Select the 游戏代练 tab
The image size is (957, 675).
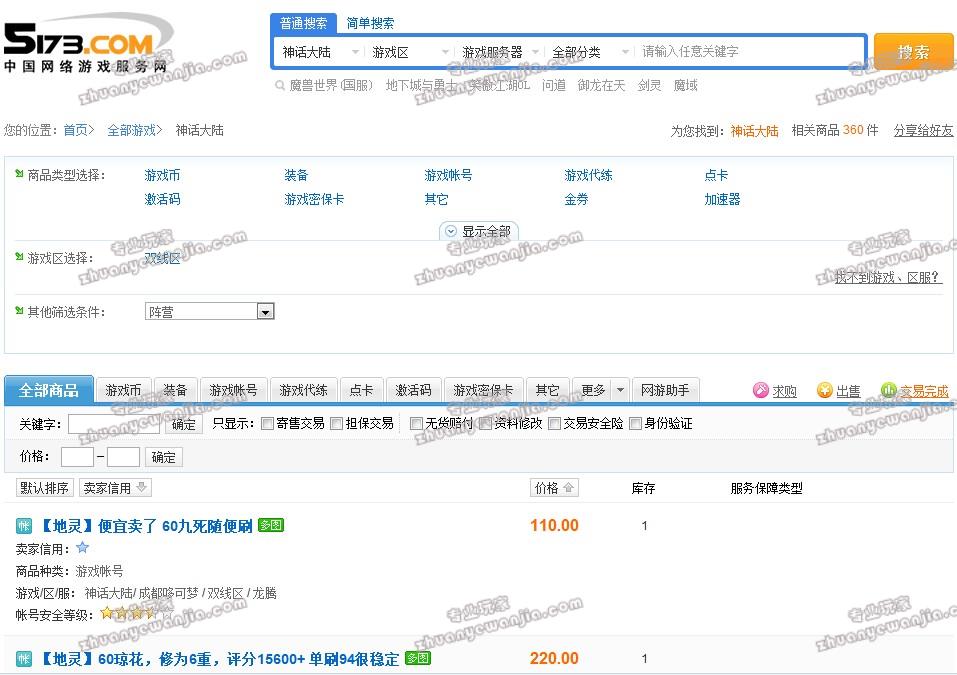303,390
